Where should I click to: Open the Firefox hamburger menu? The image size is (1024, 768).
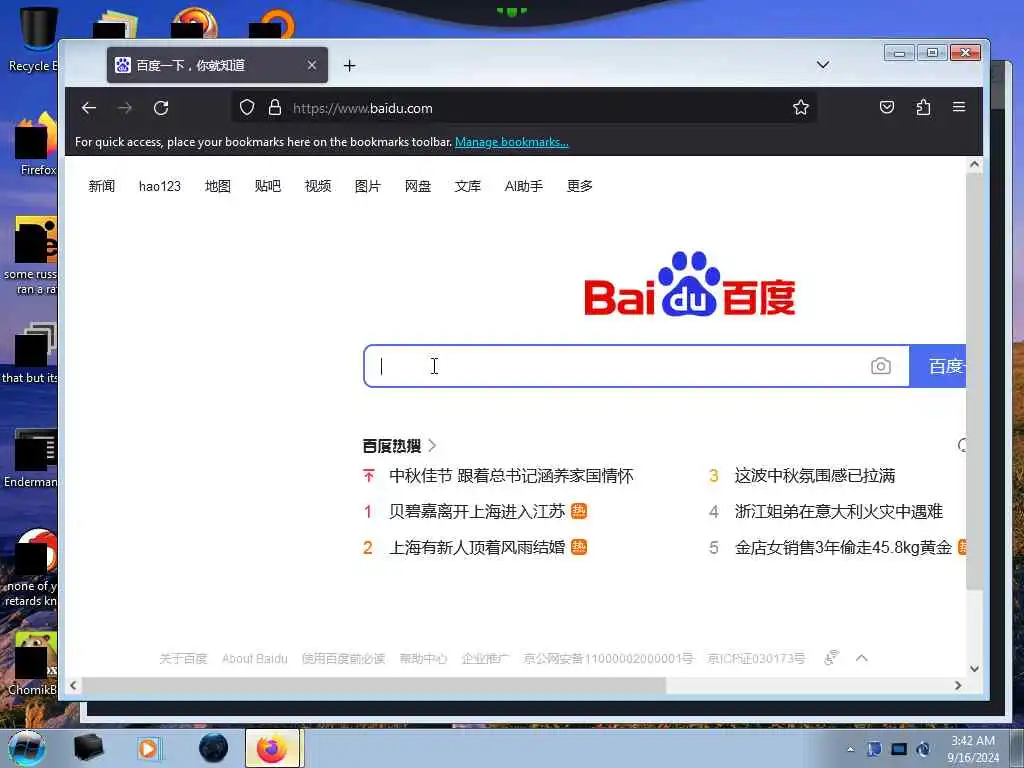coord(959,106)
